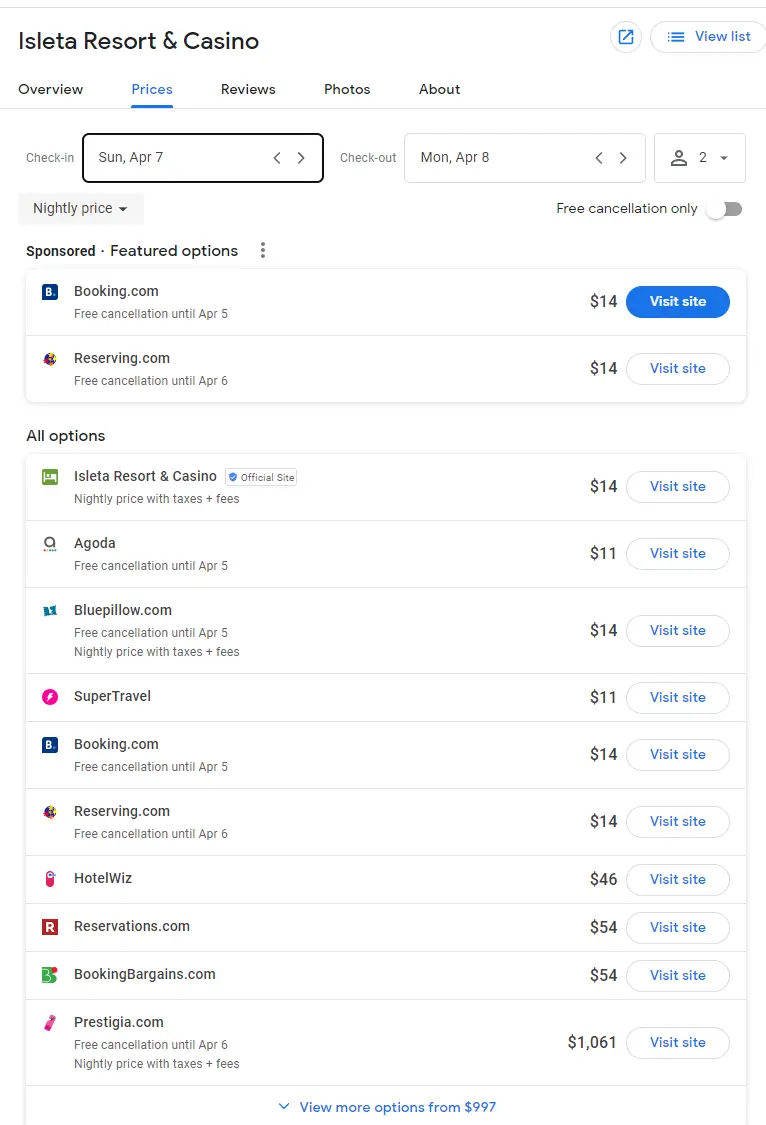Click Reserving.com logo in All options
Viewport: 766px width, 1125px height.
tap(50, 811)
